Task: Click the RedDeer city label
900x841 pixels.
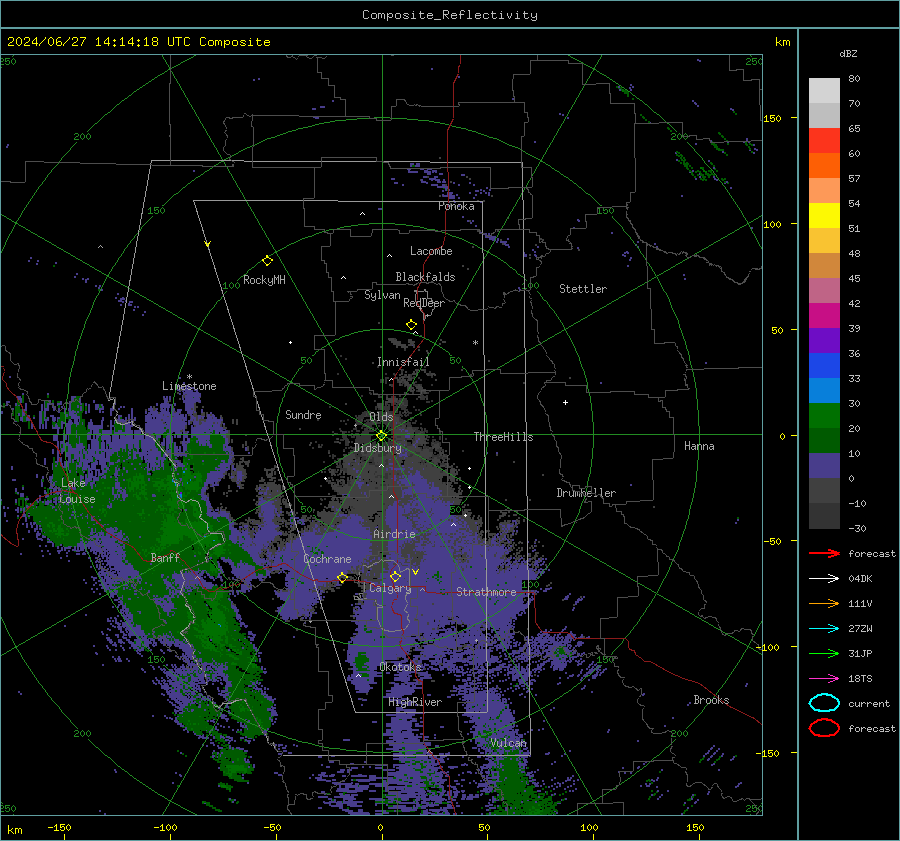Action: (x=424, y=303)
